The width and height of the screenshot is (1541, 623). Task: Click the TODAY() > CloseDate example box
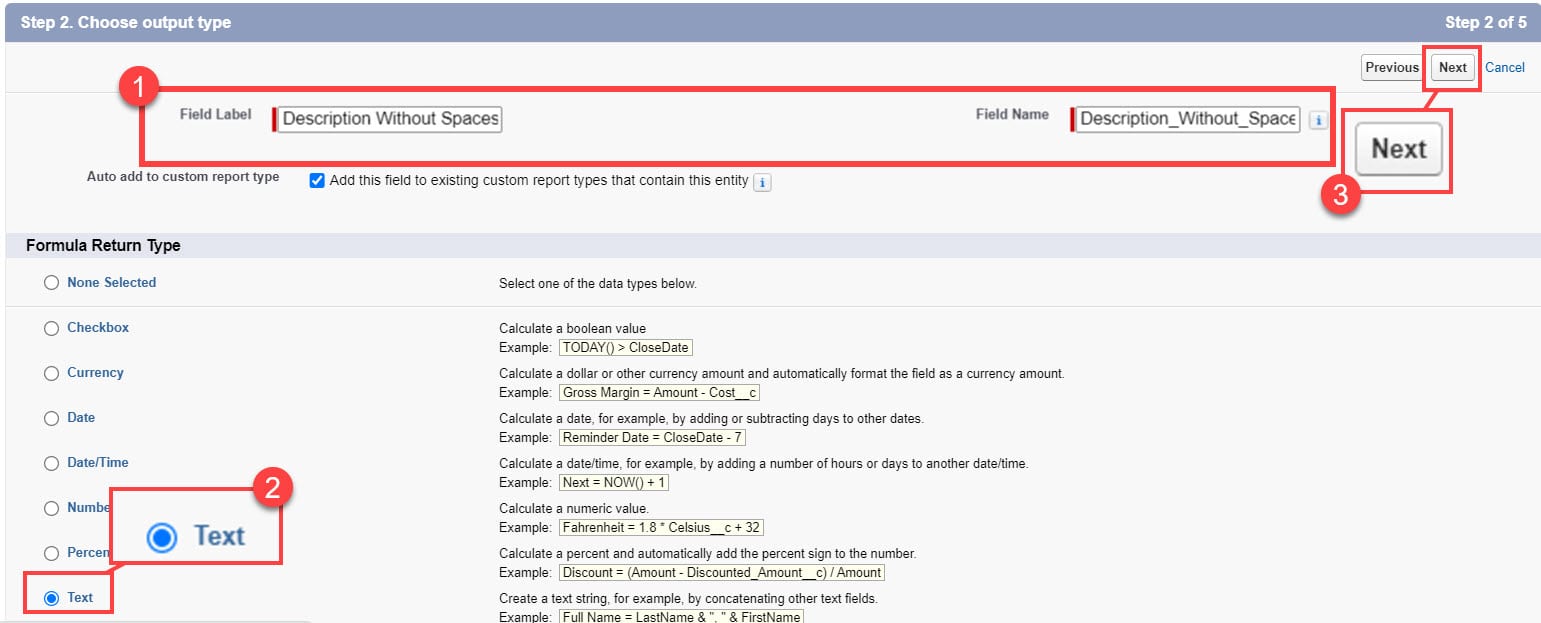click(625, 347)
